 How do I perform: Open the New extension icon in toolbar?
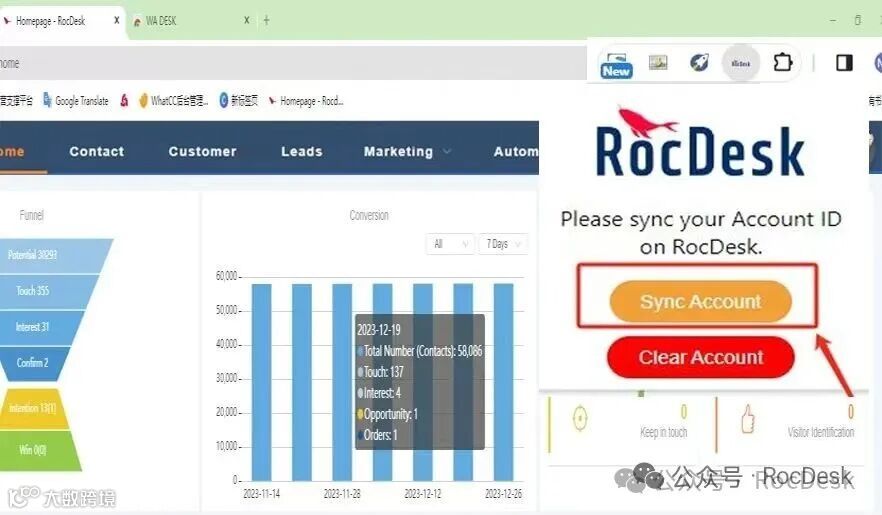[x=616, y=65]
